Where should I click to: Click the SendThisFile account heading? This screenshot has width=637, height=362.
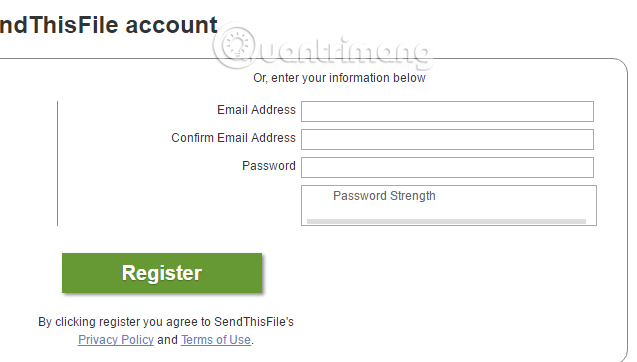pos(109,25)
